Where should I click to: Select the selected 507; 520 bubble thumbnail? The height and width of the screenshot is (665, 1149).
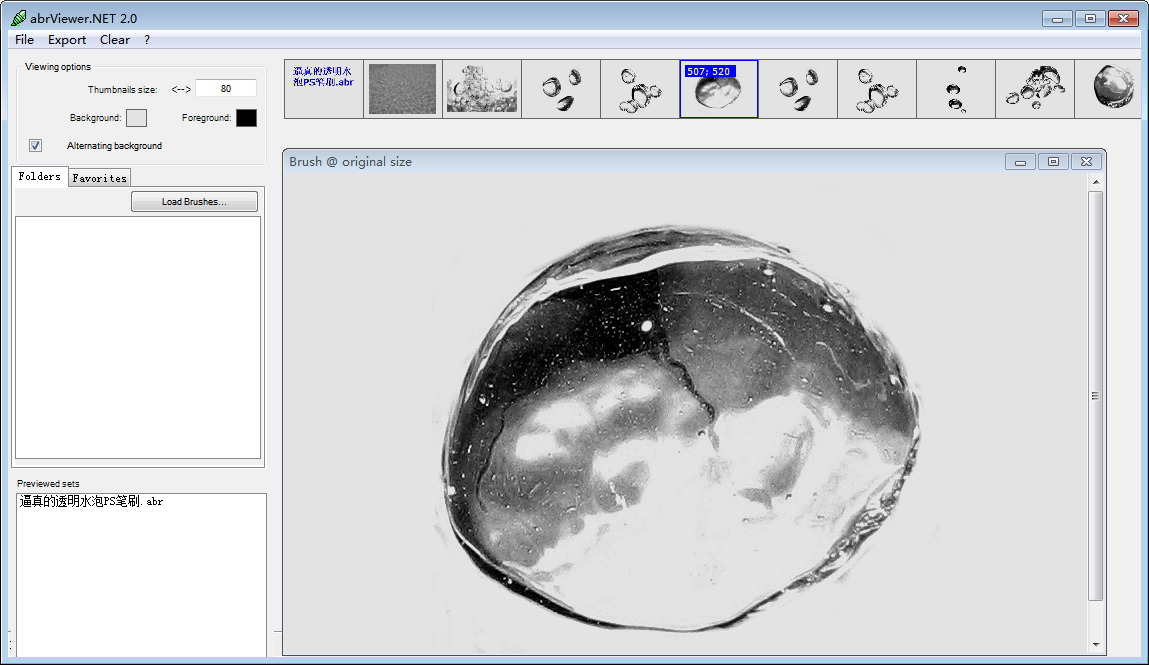point(719,89)
